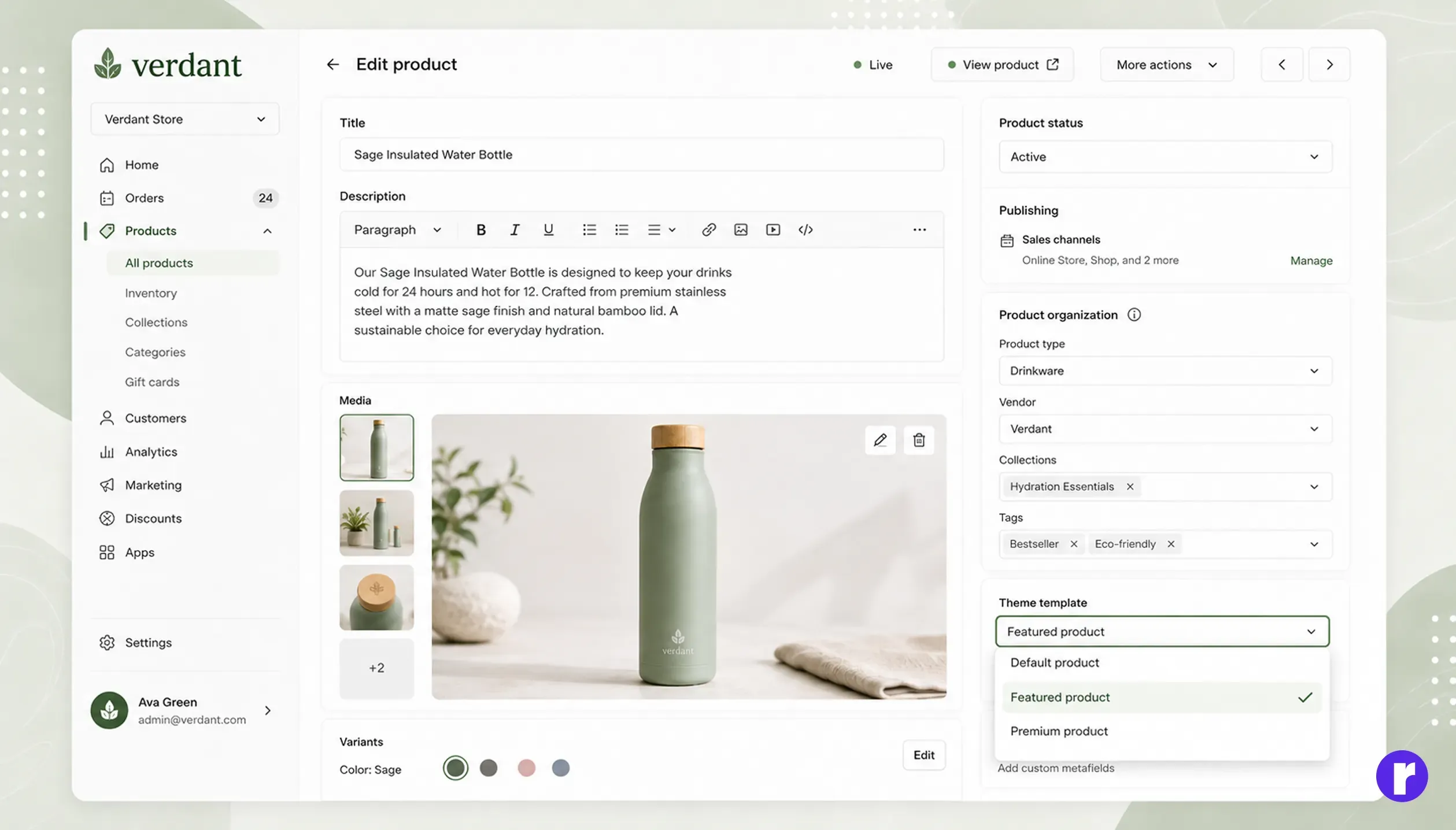
Task: Open Ava Green account chevron
Action: point(267,710)
